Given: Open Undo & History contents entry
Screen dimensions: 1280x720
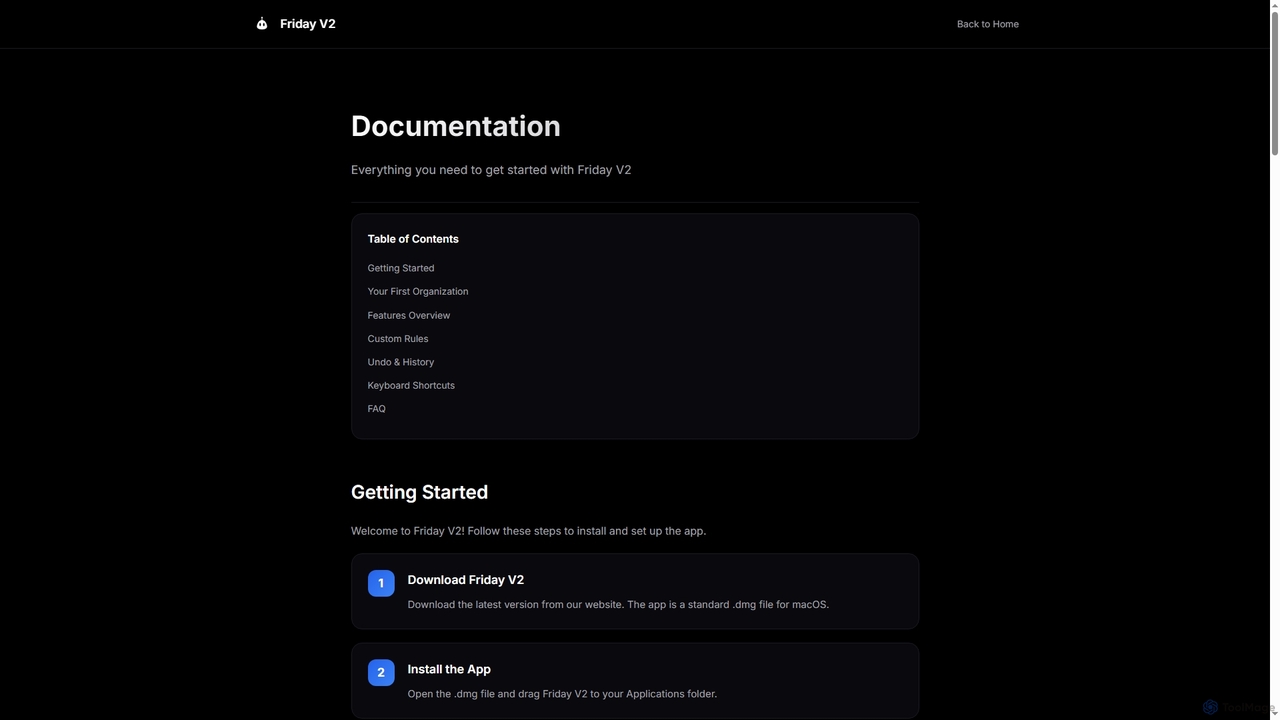Looking at the screenshot, I should pos(400,362).
